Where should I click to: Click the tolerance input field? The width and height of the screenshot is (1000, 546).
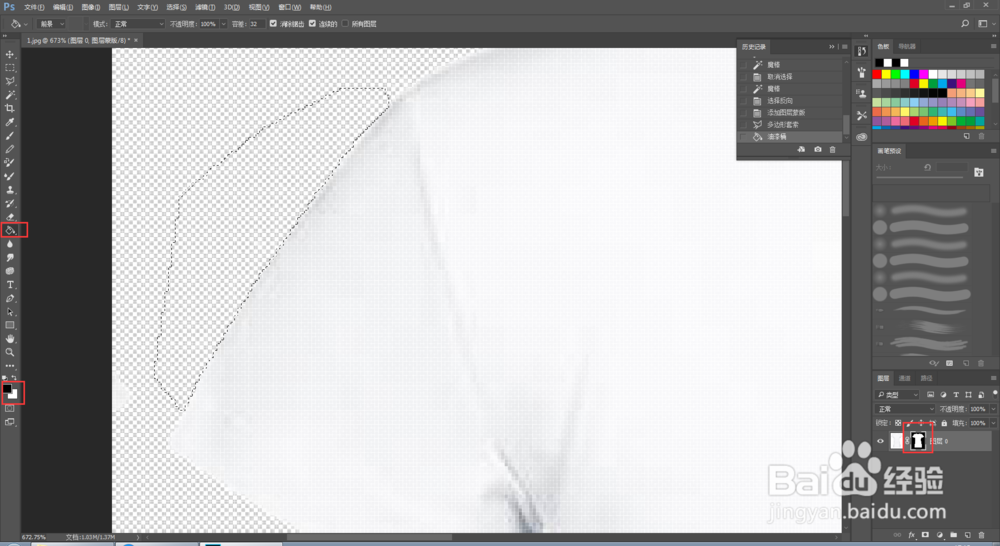(256, 24)
